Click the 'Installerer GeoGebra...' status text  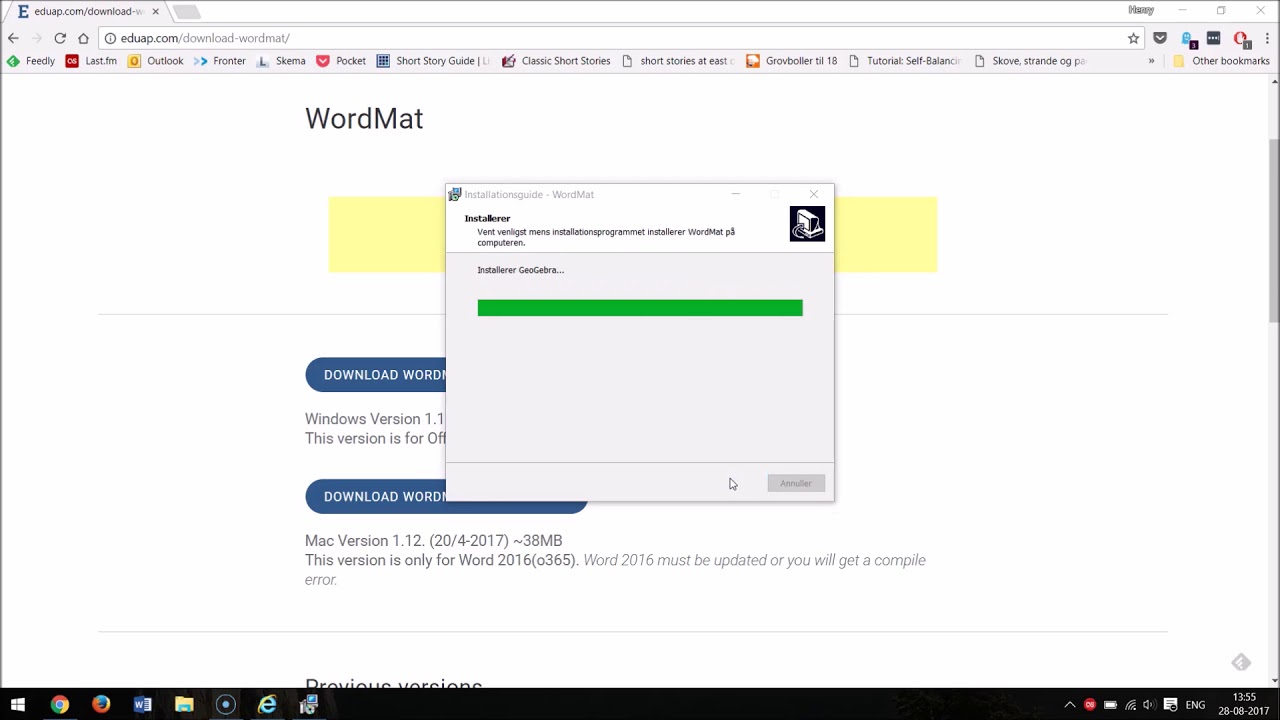(521, 270)
